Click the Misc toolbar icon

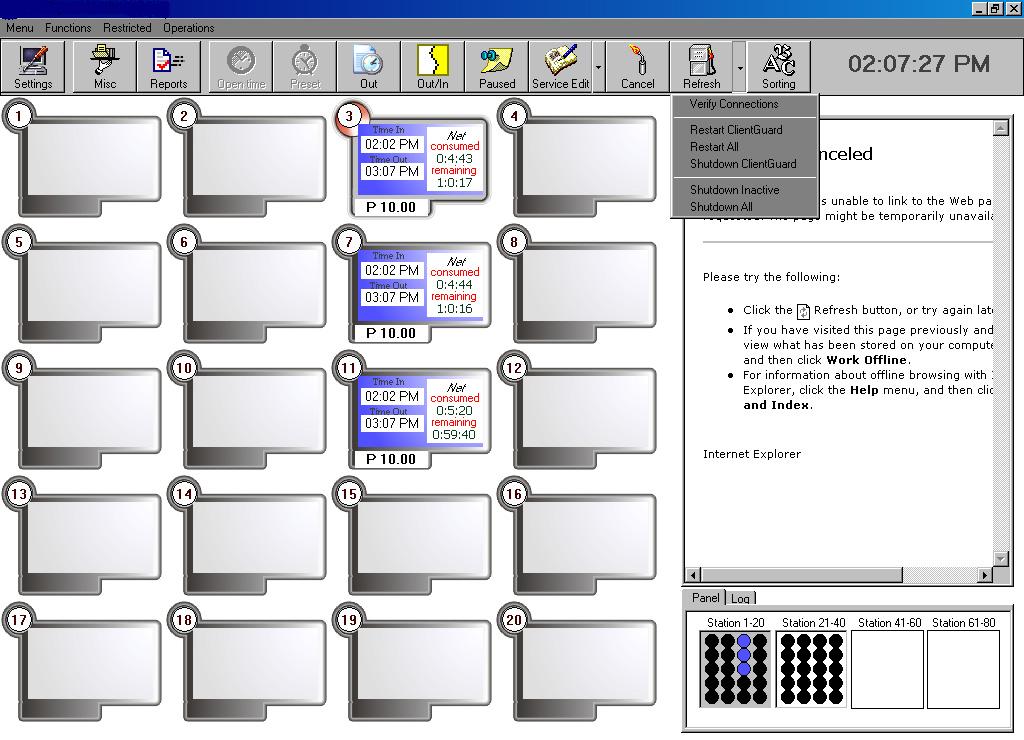[x=104, y=67]
